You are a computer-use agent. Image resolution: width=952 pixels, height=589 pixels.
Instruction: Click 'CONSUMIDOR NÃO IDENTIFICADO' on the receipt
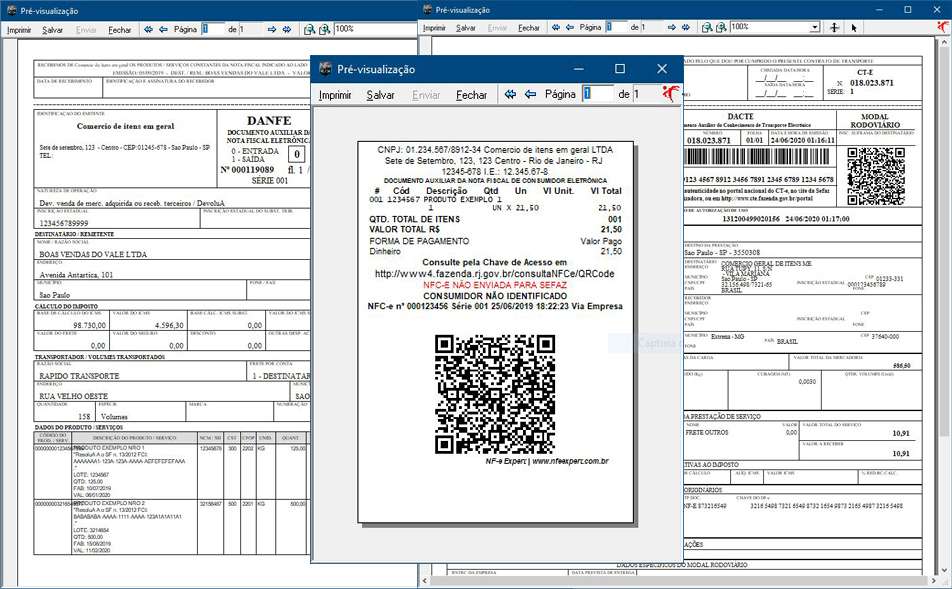495,296
